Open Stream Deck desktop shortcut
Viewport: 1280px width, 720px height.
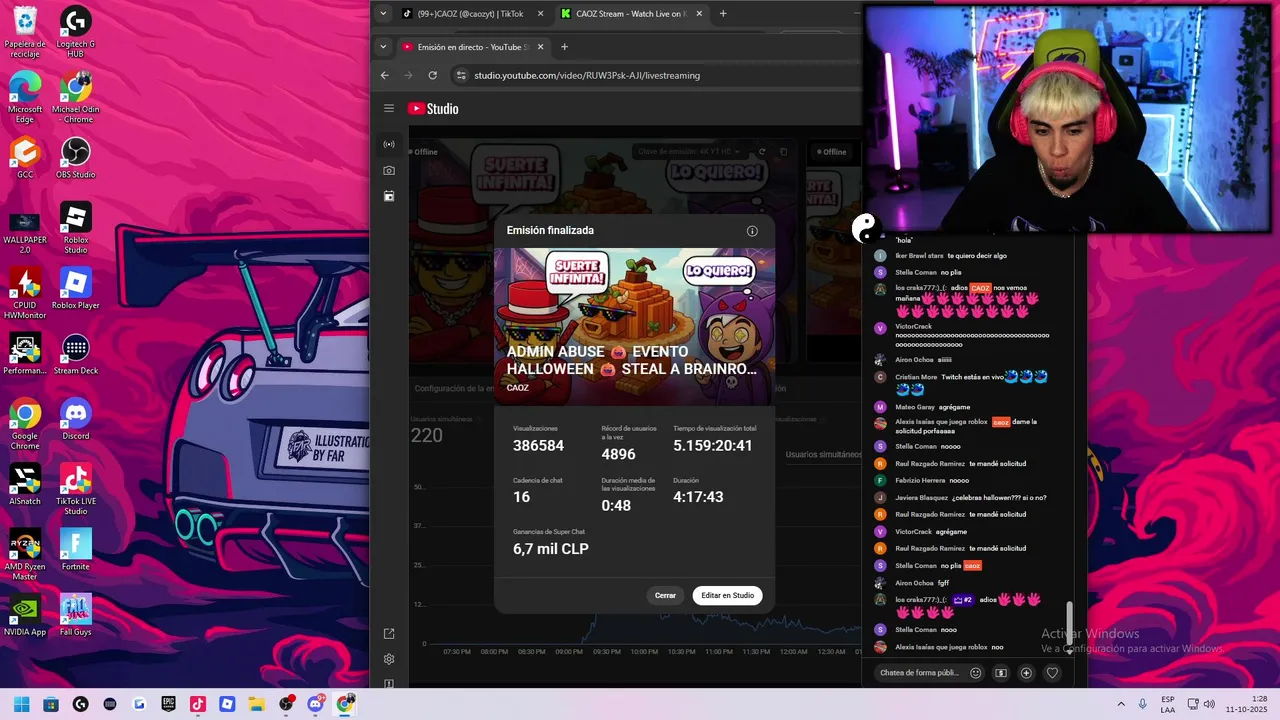(75, 354)
